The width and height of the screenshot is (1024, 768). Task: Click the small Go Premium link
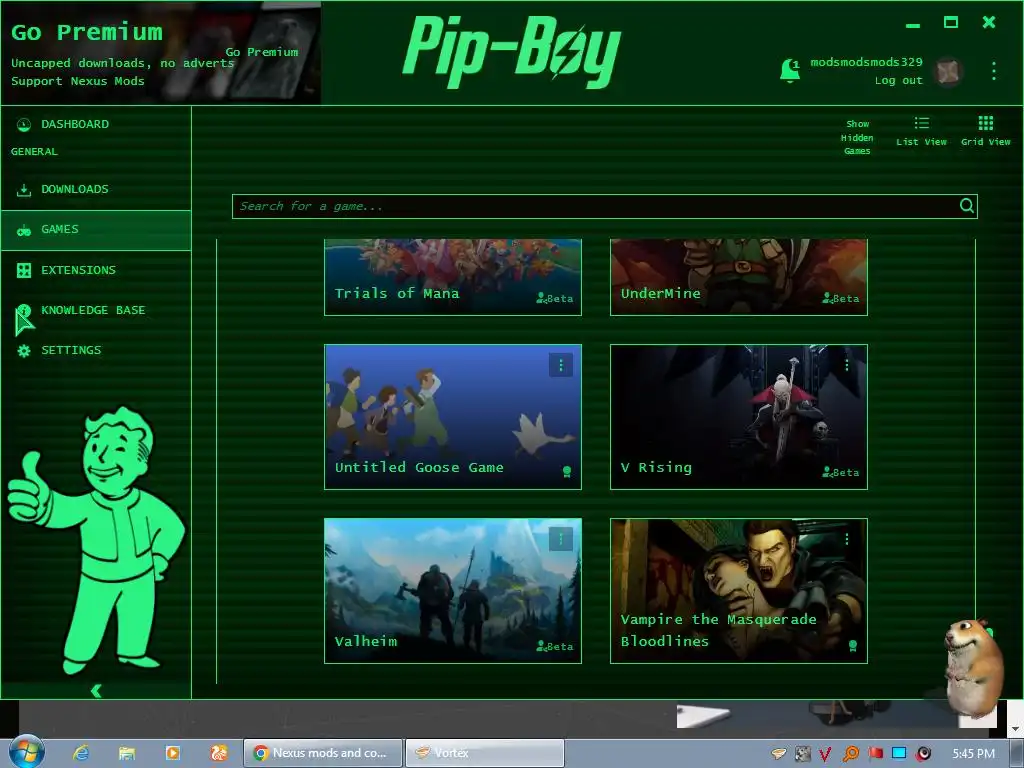pyautogui.click(x=262, y=52)
